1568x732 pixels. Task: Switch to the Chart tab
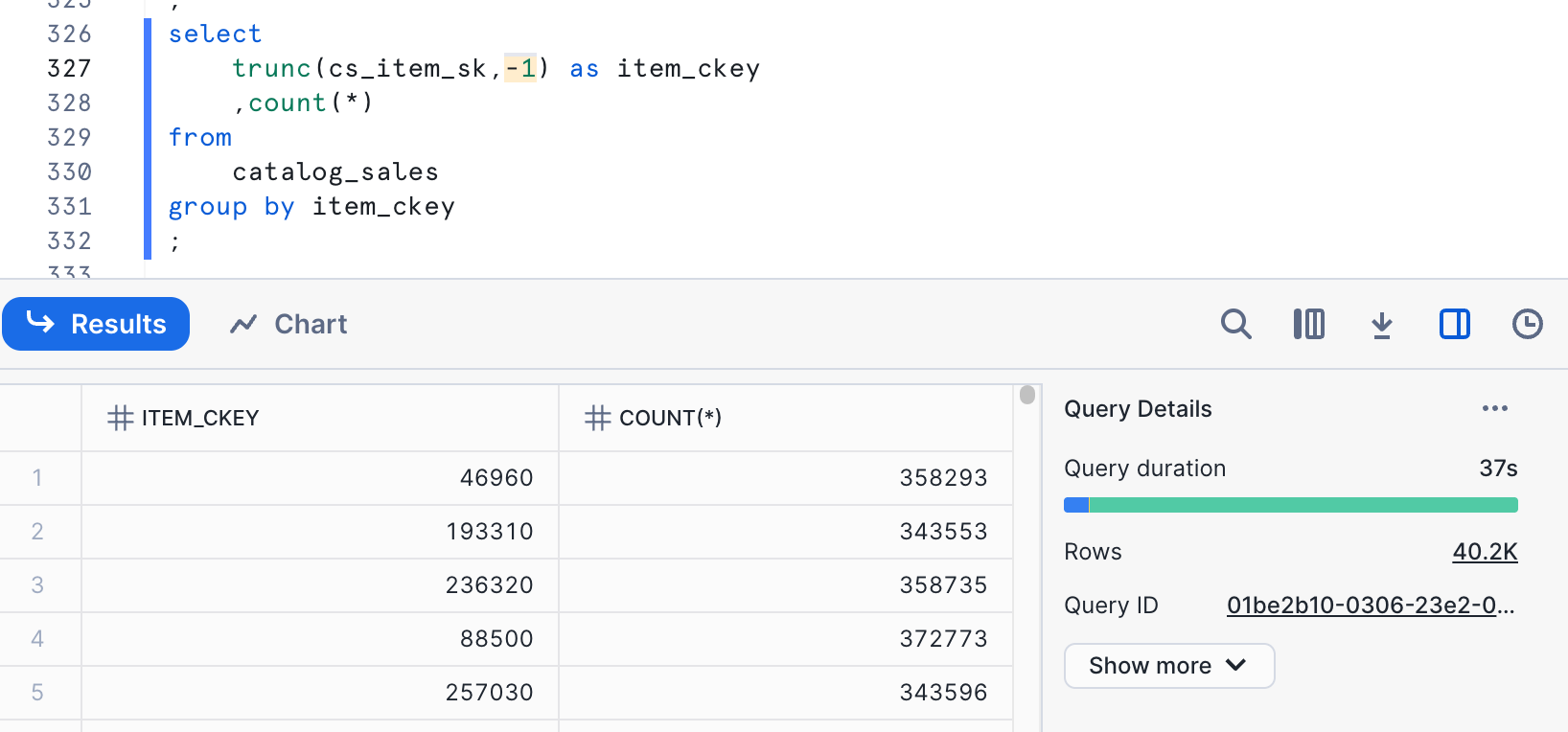tap(288, 325)
